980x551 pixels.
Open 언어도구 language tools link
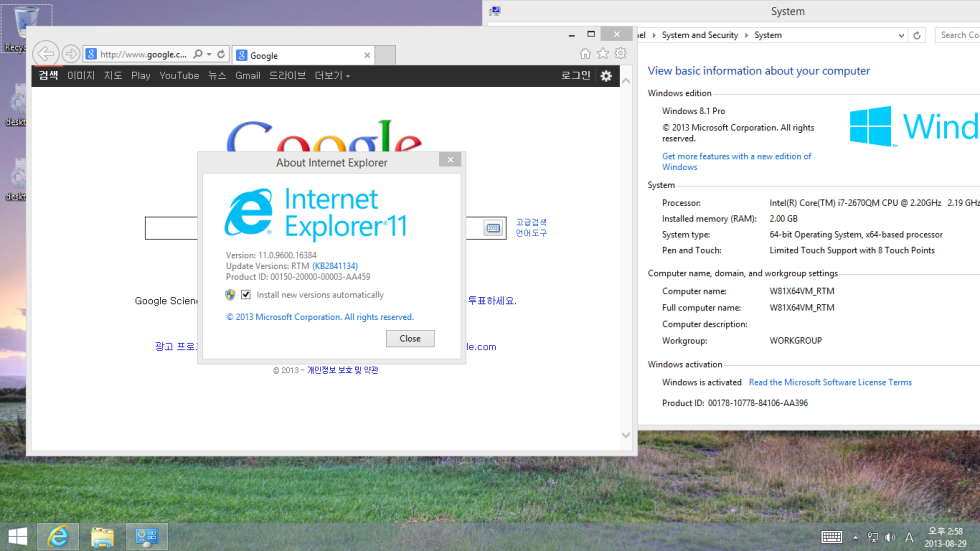click(x=531, y=233)
